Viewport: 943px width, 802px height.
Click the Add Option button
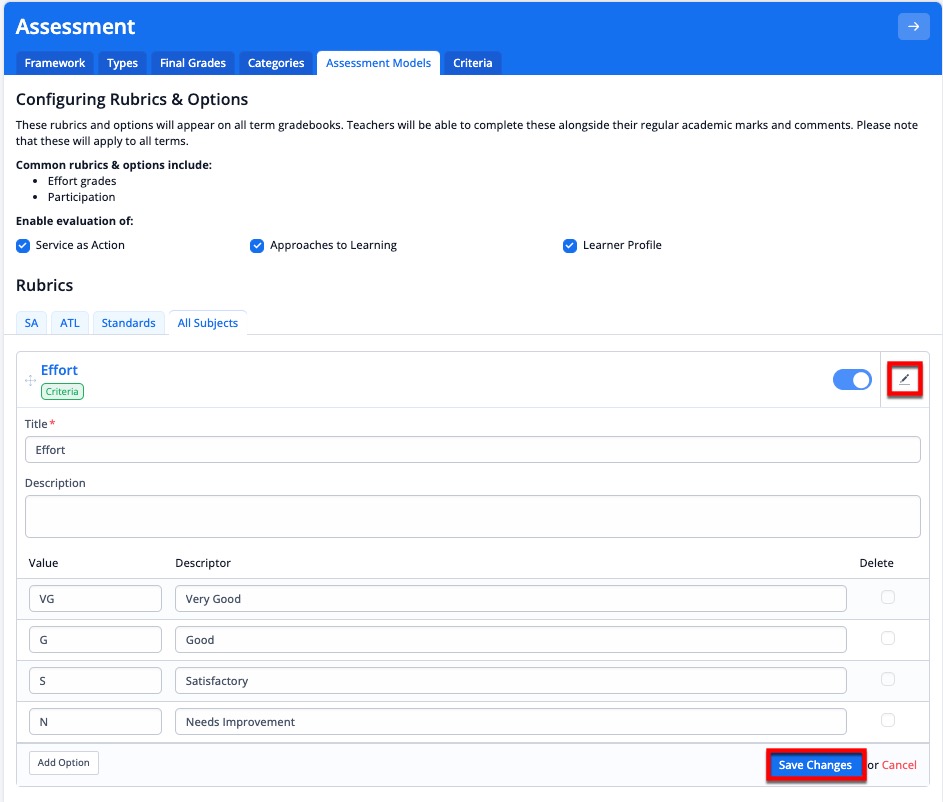[64, 762]
